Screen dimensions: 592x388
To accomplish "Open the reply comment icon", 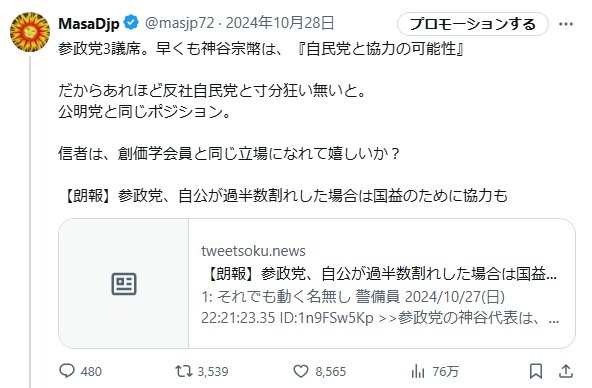I will click(x=67, y=371).
